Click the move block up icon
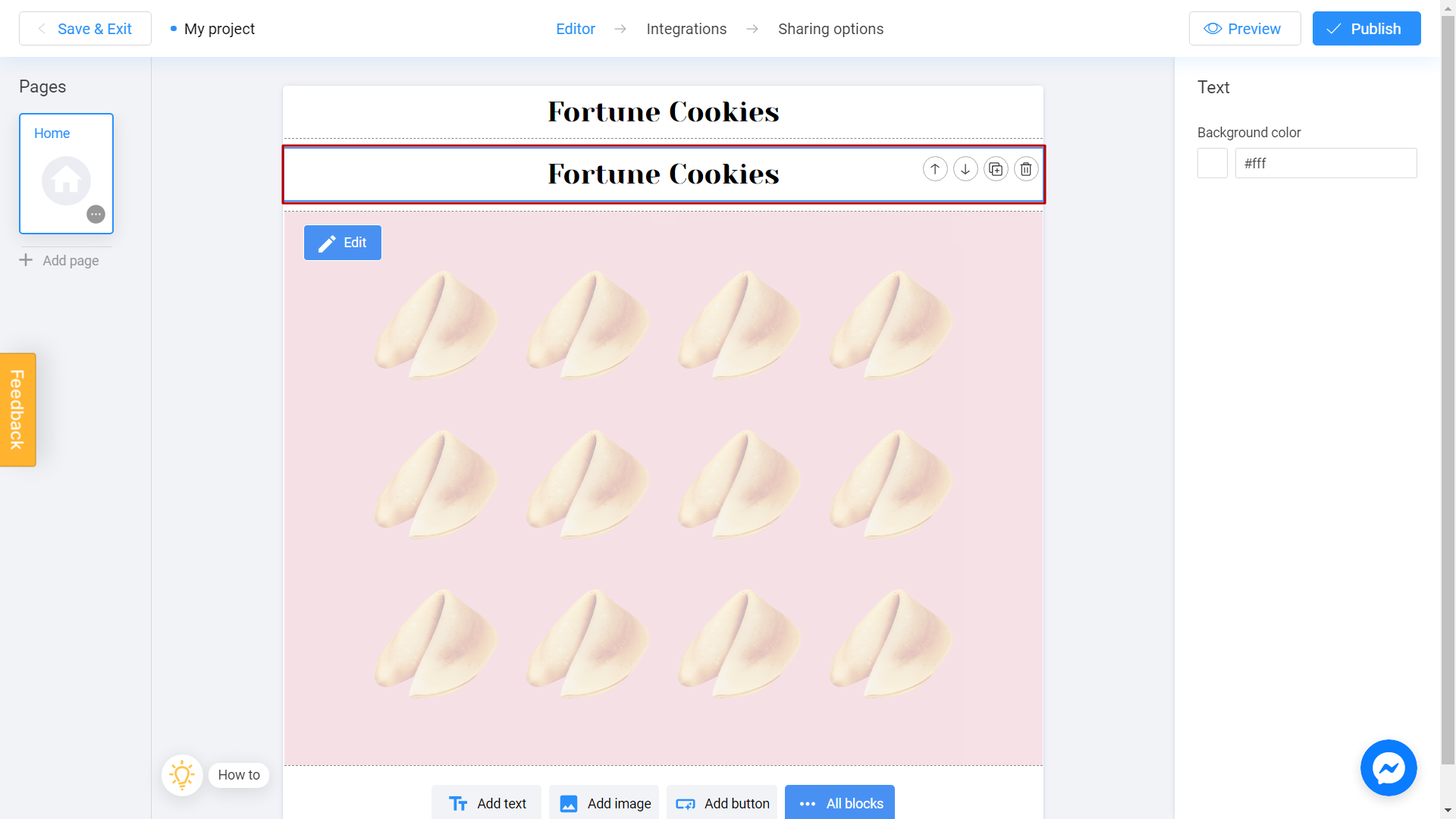This screenshot has width=1456, height=819. click(935, 169)
